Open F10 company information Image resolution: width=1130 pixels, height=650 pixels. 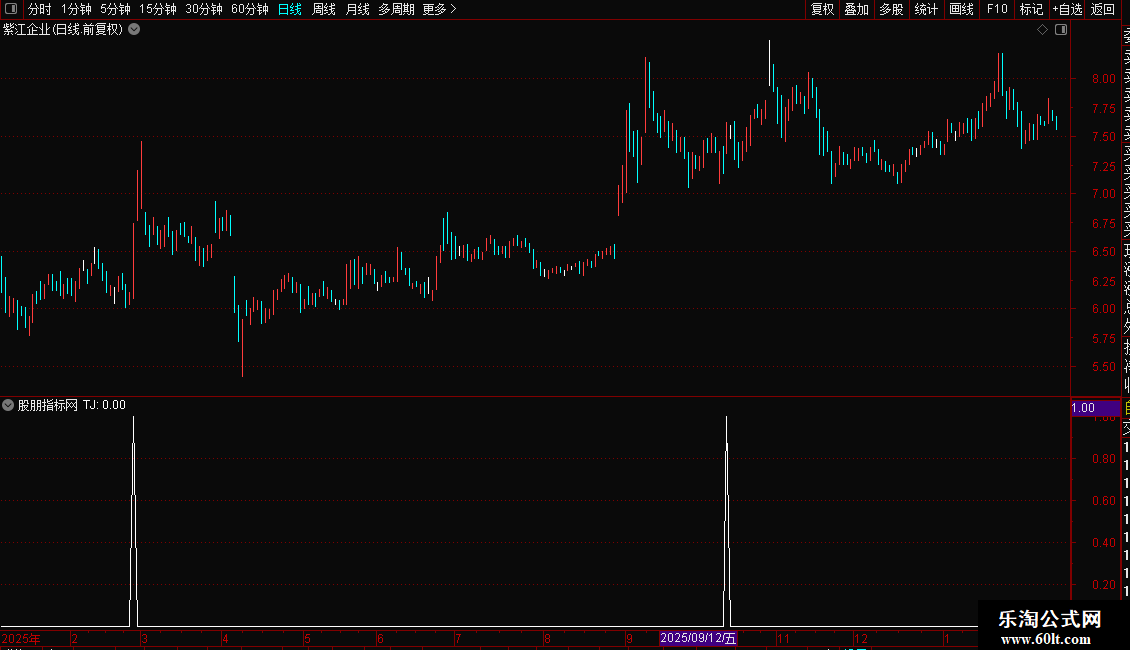pyautogui.click(x=997, y=9)
